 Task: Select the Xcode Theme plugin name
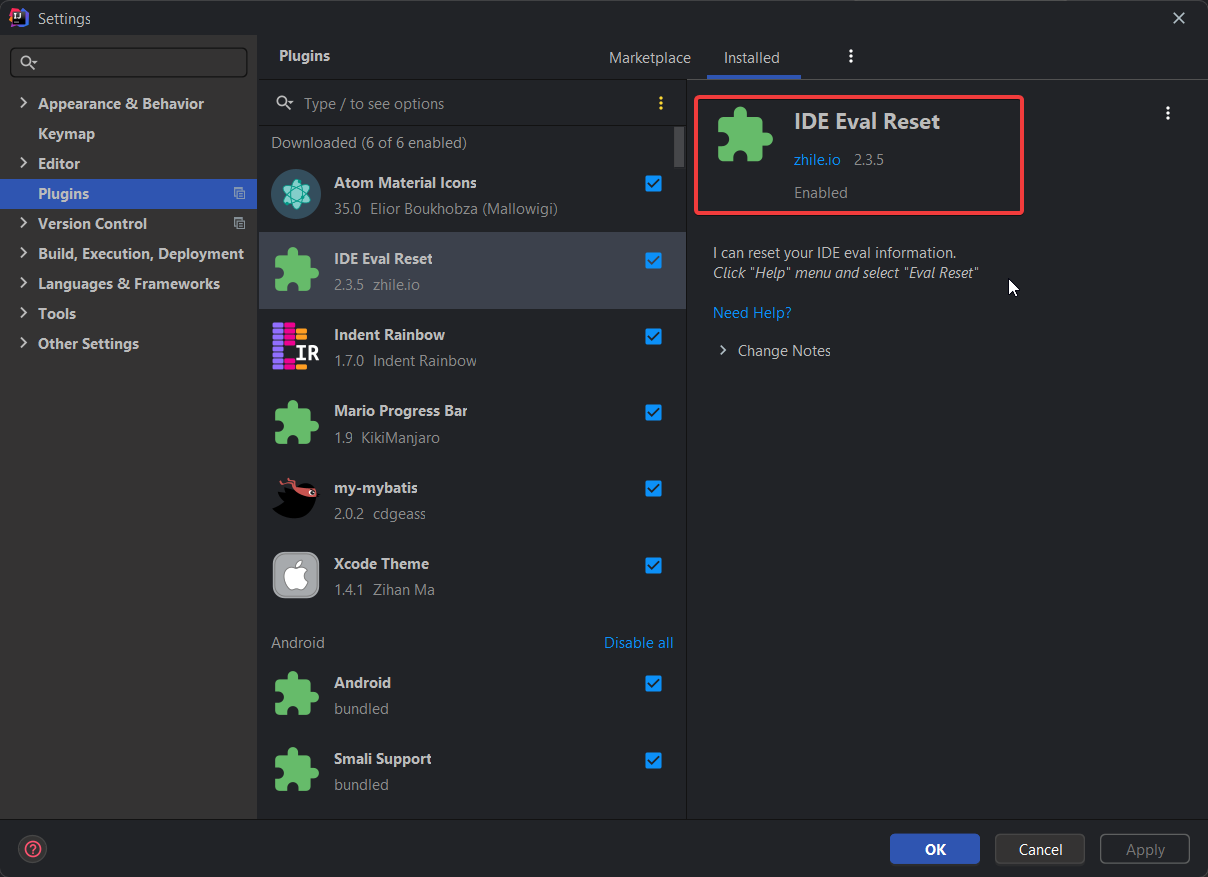[381, 563]
